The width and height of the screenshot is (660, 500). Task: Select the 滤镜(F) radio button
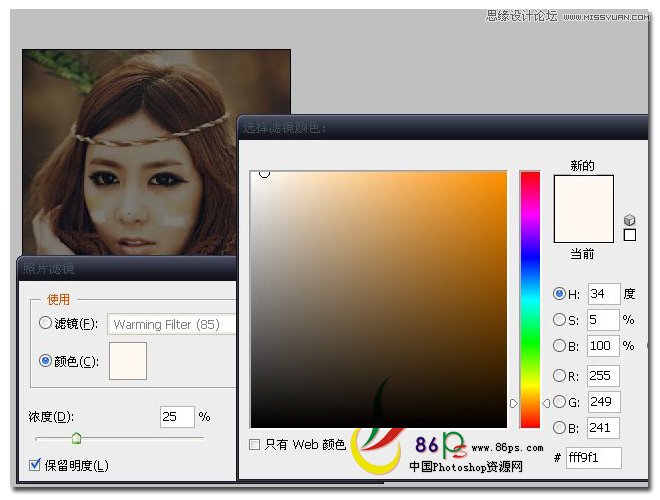click(x=45, y=323)
